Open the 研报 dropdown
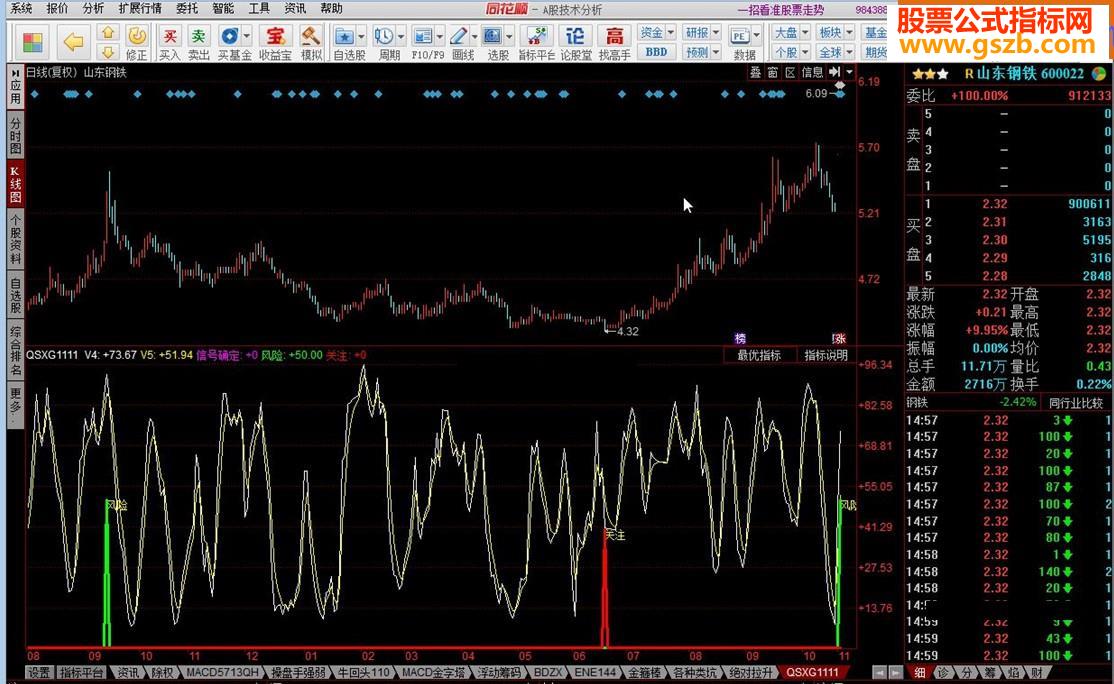This screenshot has height=684, width=1114. pyautogui.click(x=702, y=33)
